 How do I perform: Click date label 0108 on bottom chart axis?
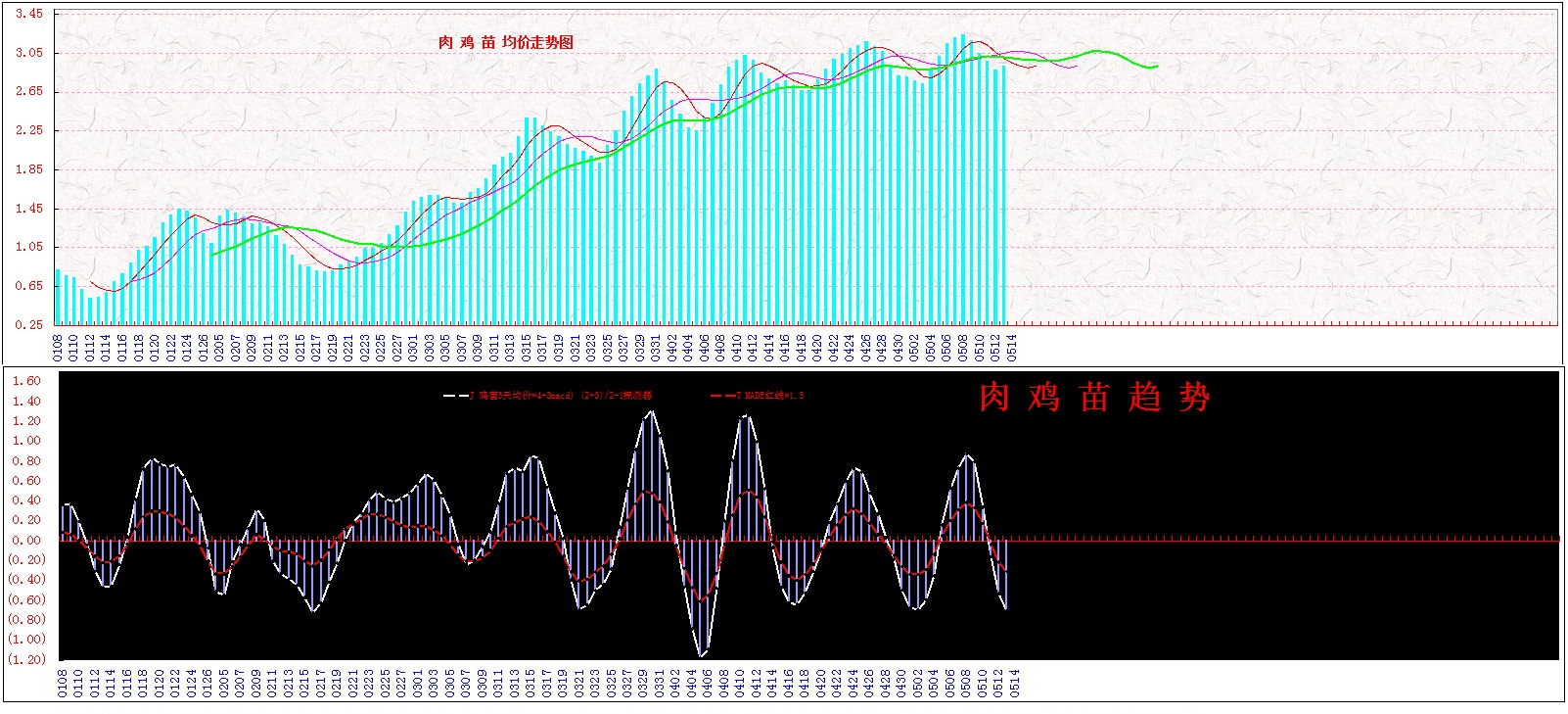pos(63,683)
